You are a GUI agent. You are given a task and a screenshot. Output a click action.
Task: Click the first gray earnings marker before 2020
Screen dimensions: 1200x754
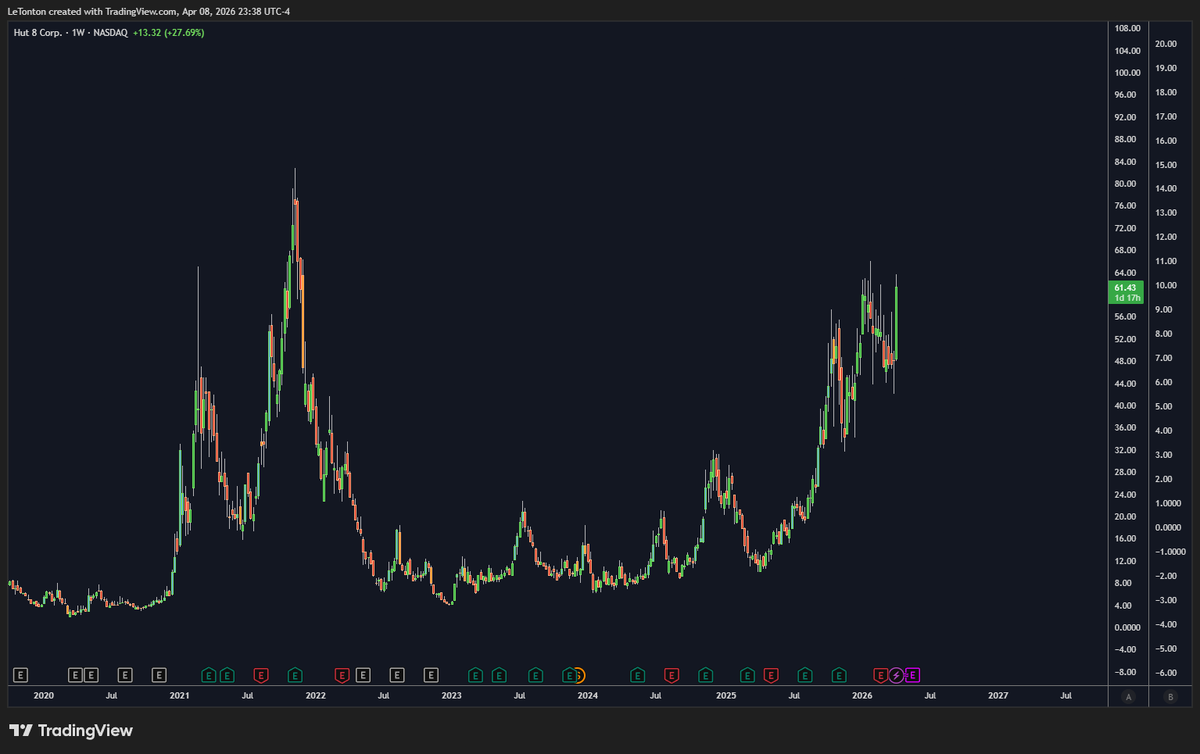(18, 675)
